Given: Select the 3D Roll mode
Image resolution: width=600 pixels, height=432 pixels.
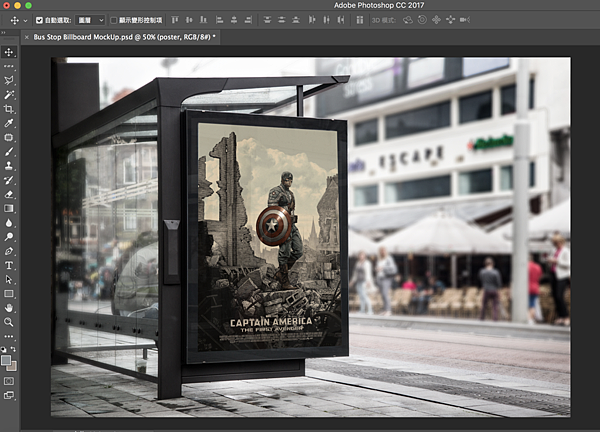Looking at the screenshot, I should [422, 20].
